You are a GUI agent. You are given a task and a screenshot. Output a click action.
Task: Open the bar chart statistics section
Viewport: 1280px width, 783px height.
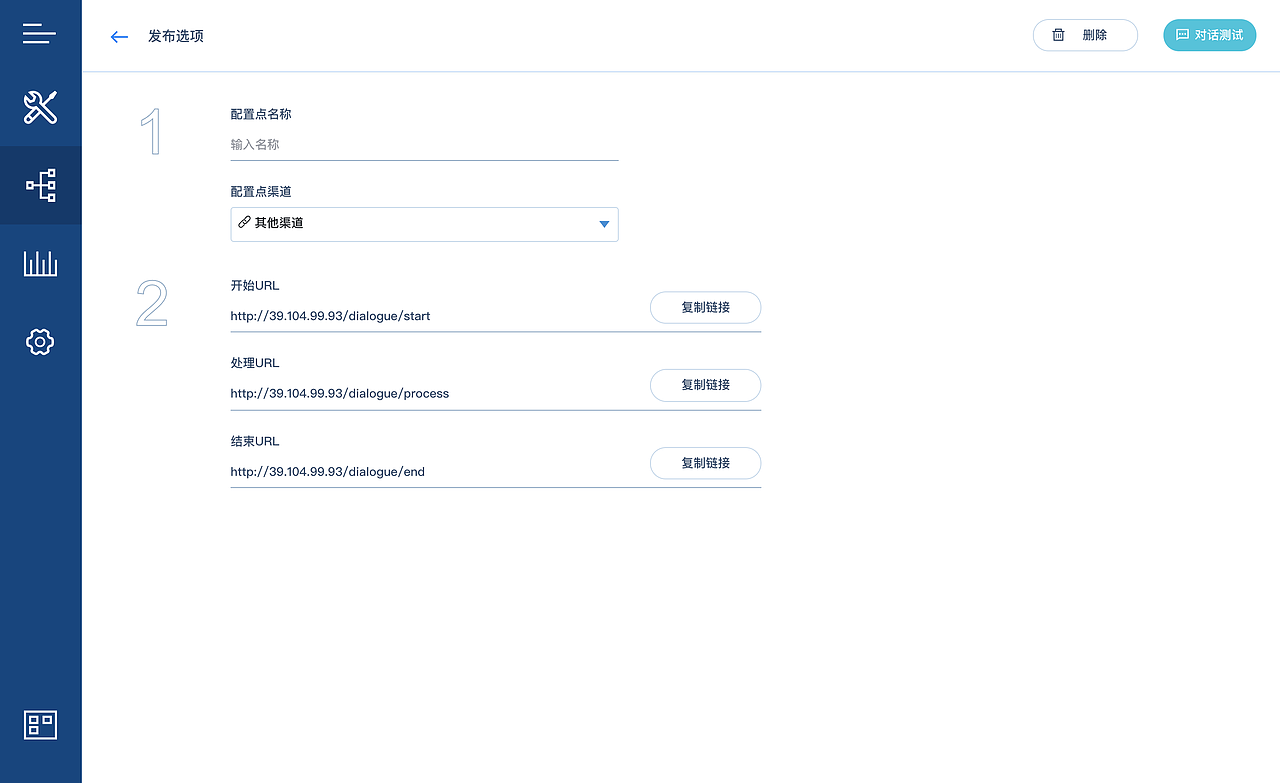click(40, 264)
